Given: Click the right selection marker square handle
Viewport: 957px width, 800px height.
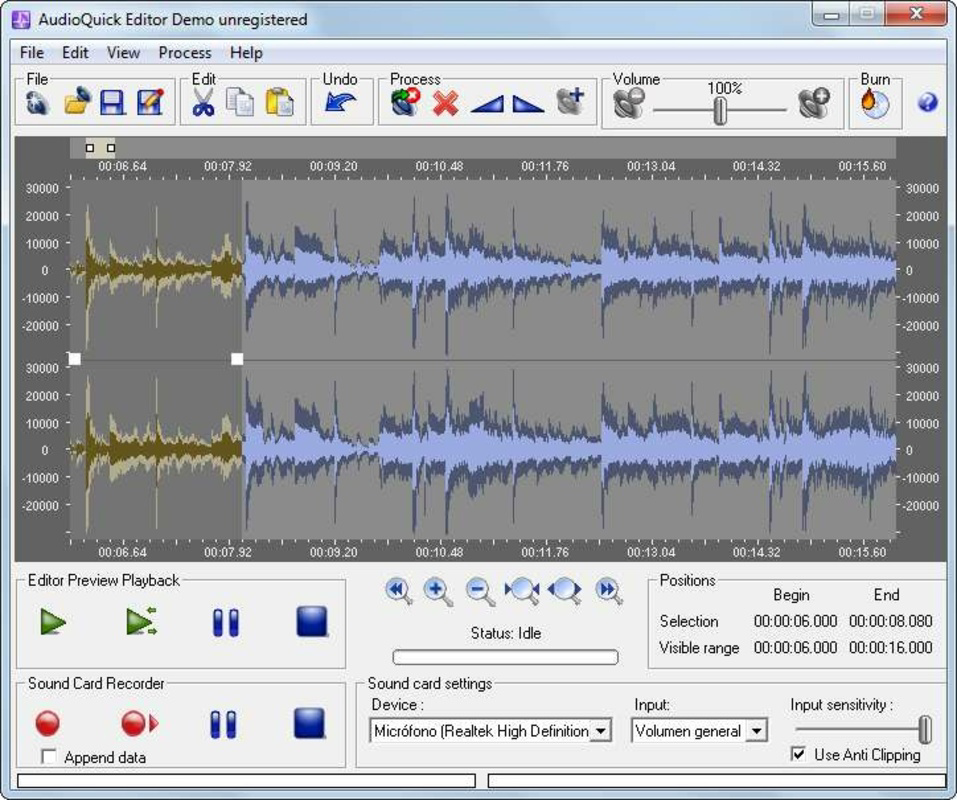Looking at the screenshot, I should click(237, 359).
